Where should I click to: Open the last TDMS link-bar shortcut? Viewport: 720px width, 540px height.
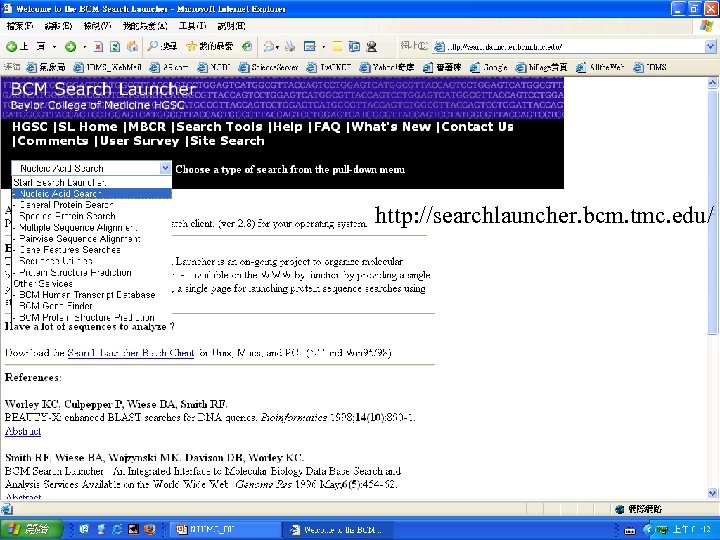coord(650,68)
